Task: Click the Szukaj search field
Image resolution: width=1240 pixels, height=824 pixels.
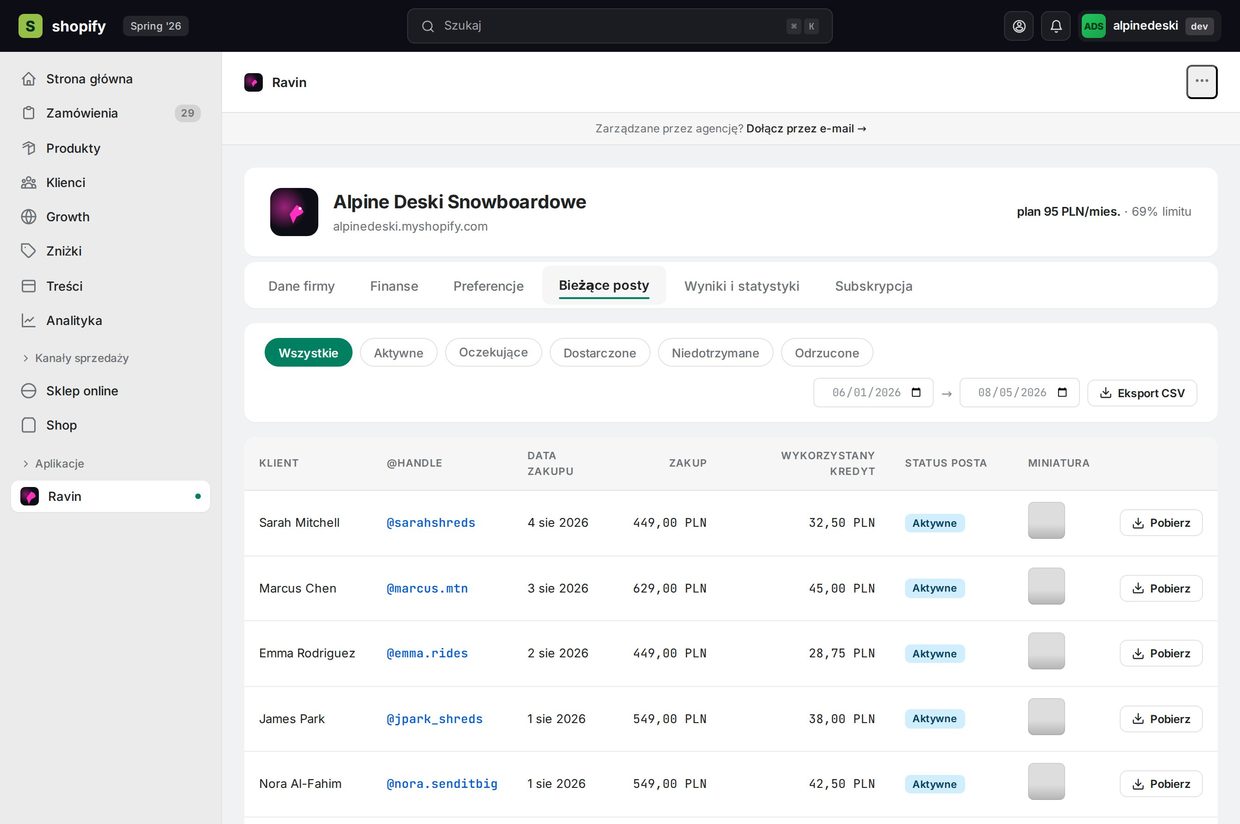Action: [620, 26]
